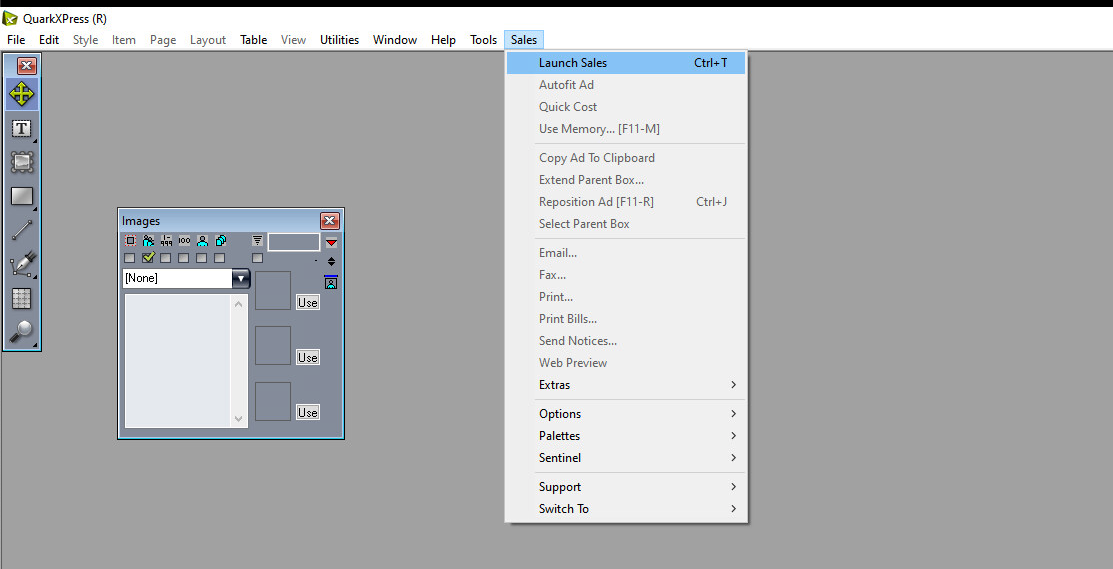
Task: Click the Print Bills... menu entry
Action: 626,319
